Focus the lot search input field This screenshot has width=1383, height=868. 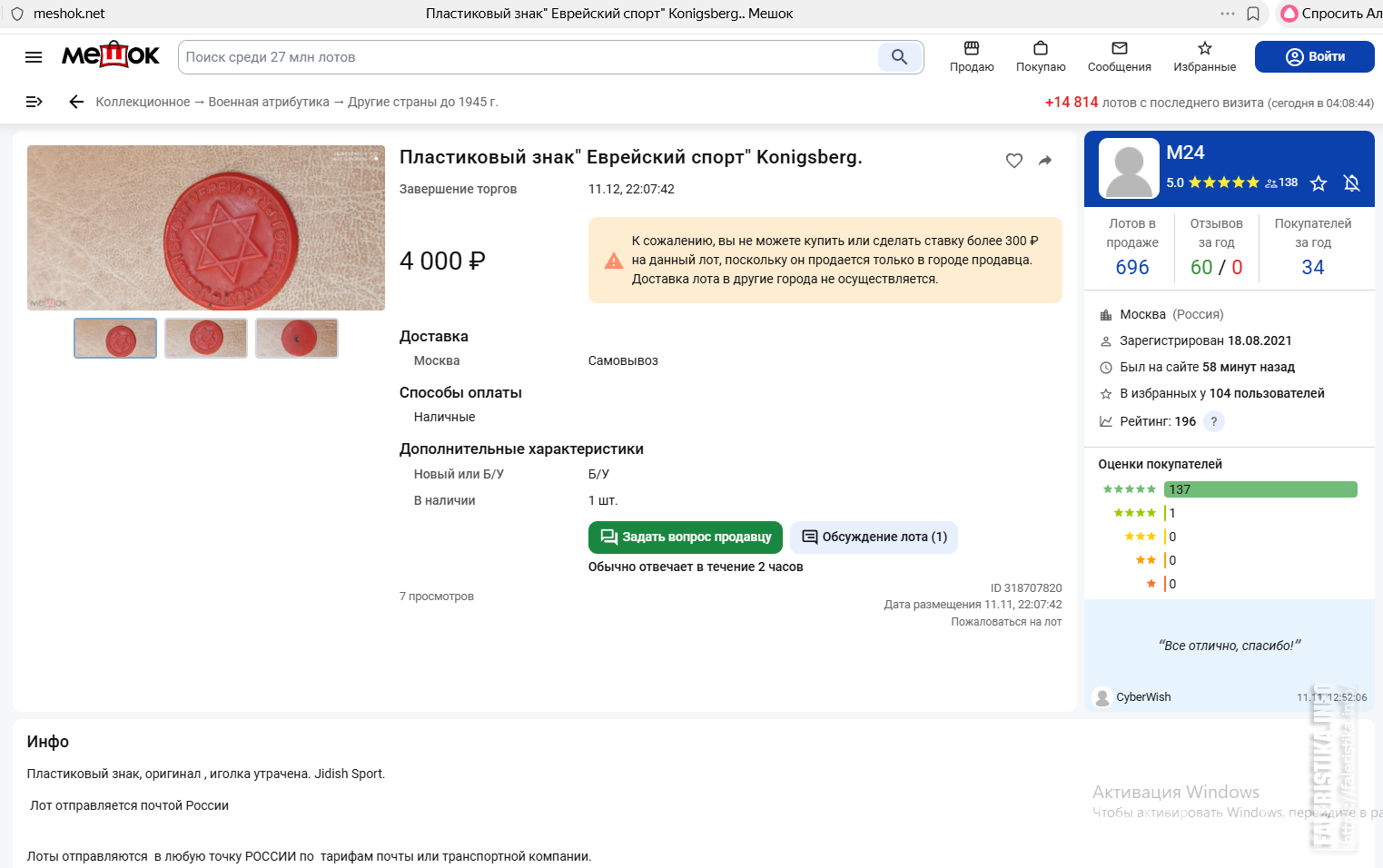(x=529, y=57)
